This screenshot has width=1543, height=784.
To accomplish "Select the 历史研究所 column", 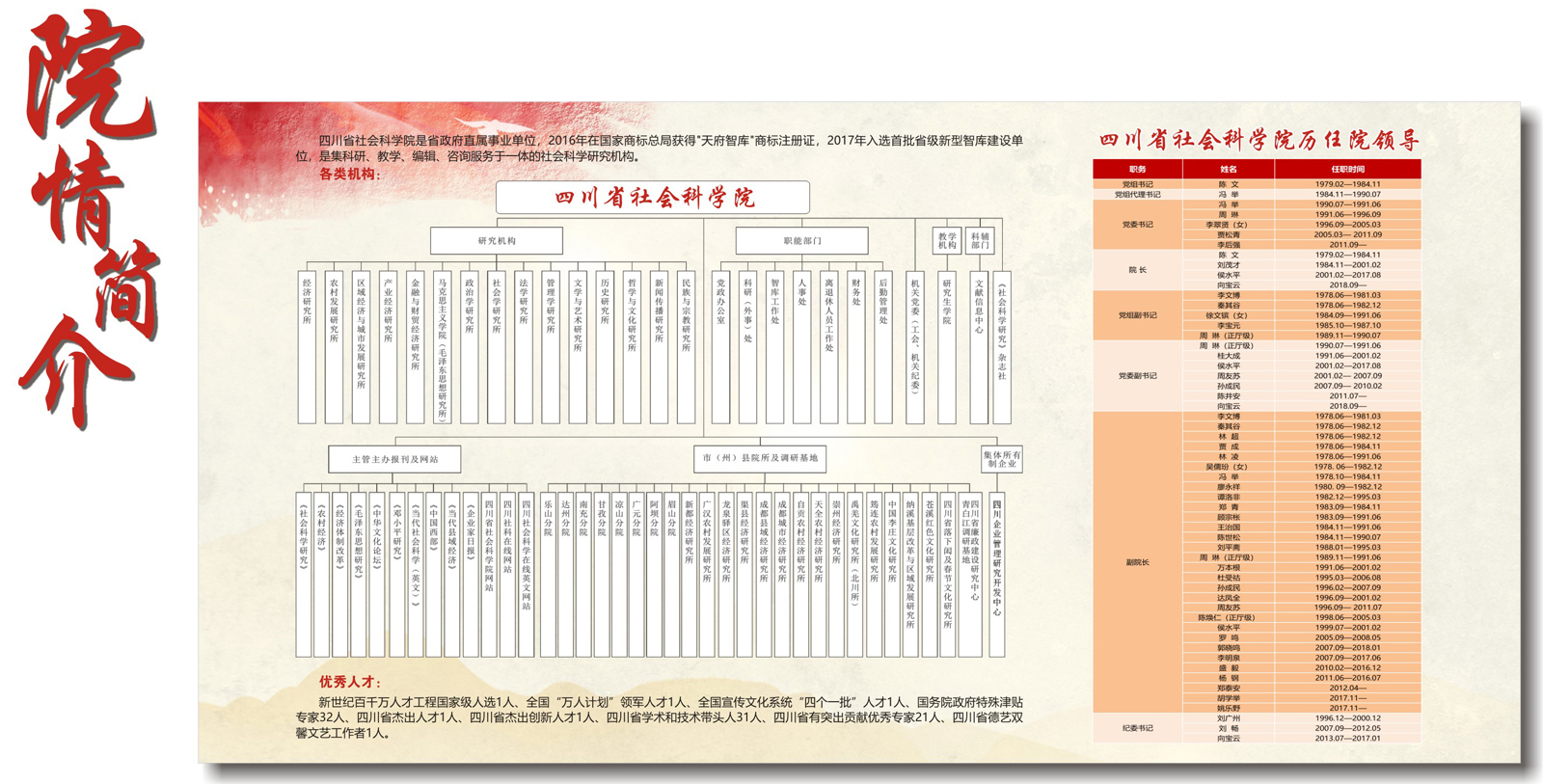I will pyautogui.click(x=605, y=346).
